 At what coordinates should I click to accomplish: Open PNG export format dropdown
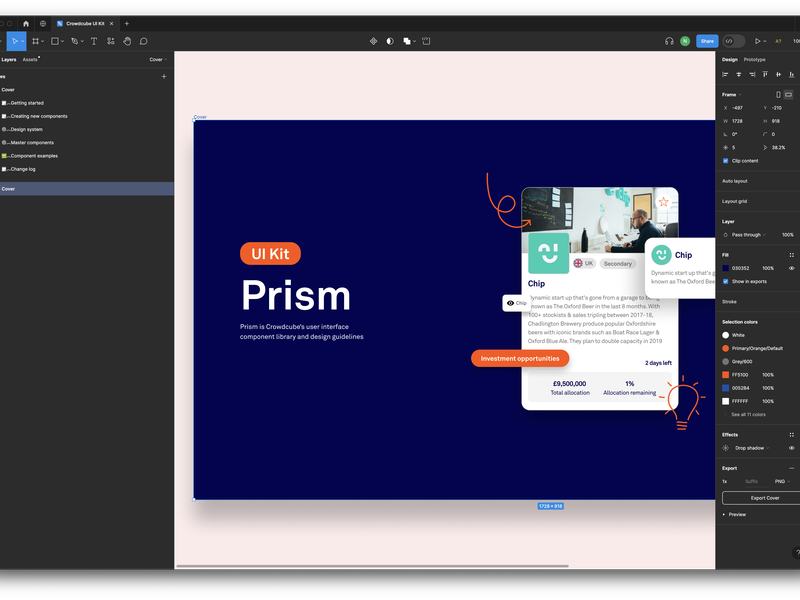(x=782, y=481)
